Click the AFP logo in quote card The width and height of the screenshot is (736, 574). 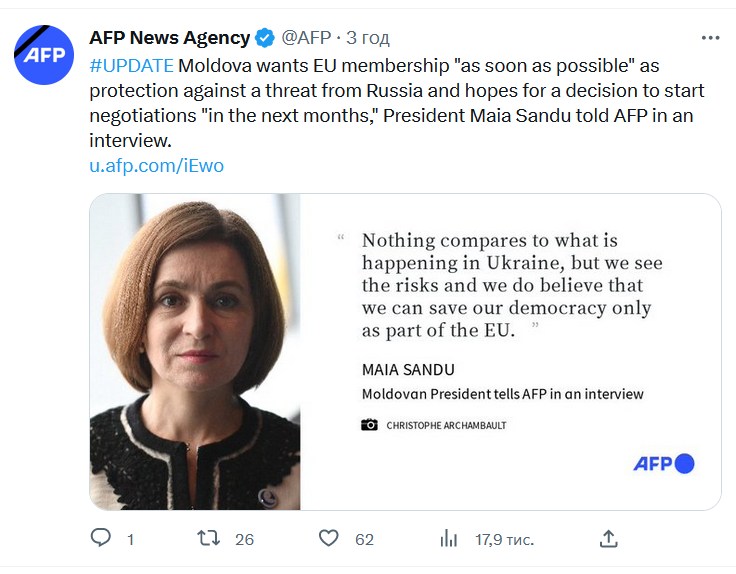pyautogui.click(x=664, y=464)
